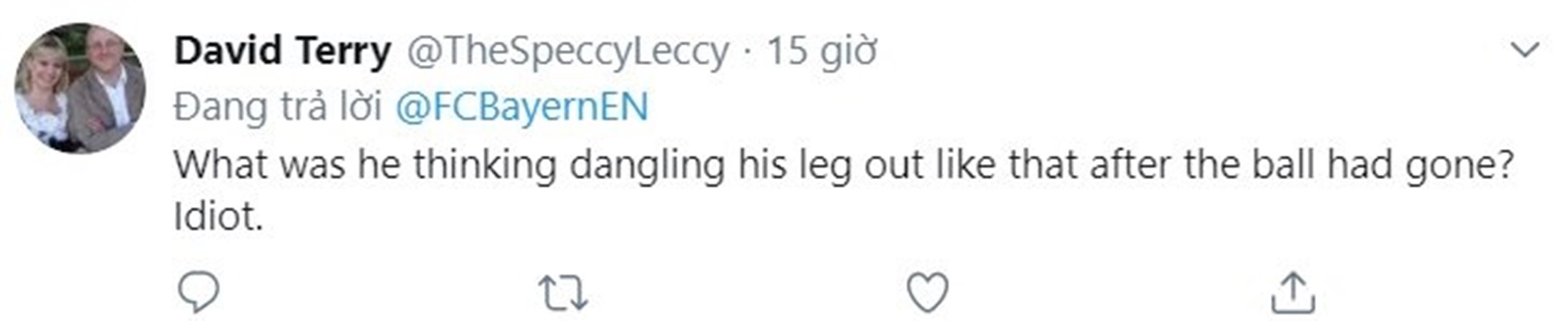Open the @FCBayernEN mention link
Image resolution: width=1568 pixels, height=321 pixels.
pyautogui.click(x=522, y=107)
